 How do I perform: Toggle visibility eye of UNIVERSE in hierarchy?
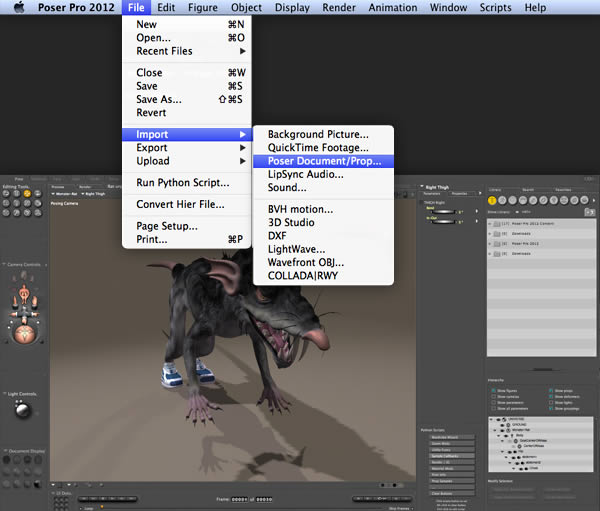click(x=499, y=420)
